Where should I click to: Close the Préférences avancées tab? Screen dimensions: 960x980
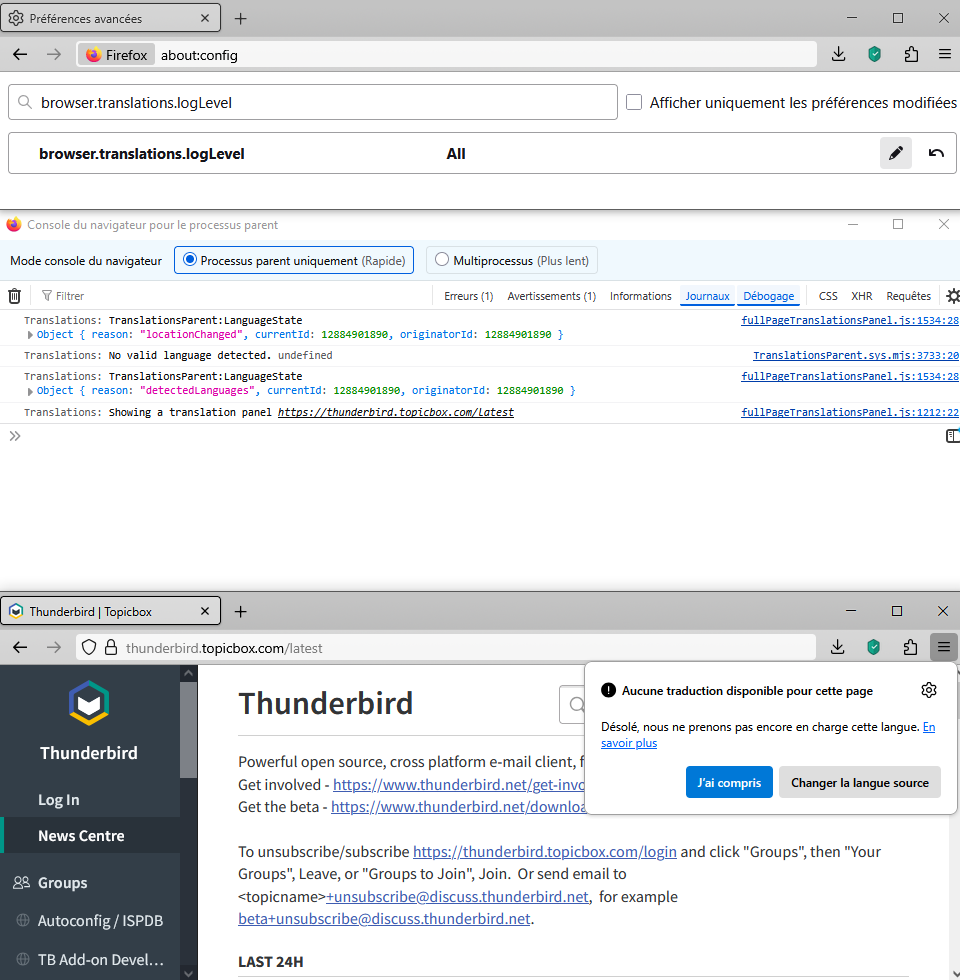pyautogui.click(x=204, y=18)
